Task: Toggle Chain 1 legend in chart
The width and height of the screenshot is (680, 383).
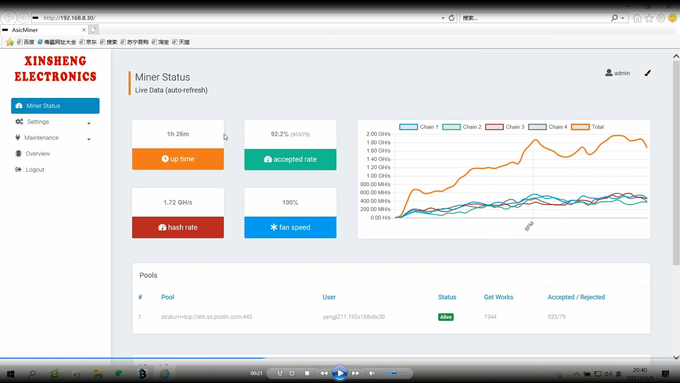Action: click(x=419, y=127)
